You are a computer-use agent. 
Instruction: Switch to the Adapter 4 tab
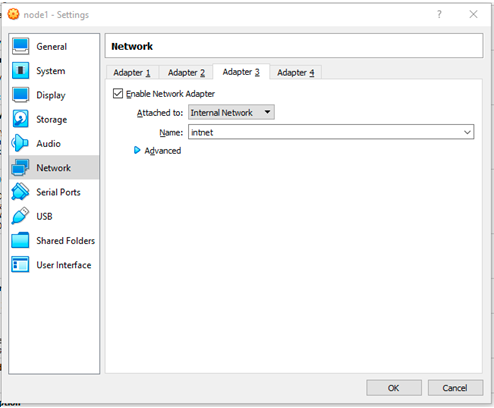pos(296,72)
